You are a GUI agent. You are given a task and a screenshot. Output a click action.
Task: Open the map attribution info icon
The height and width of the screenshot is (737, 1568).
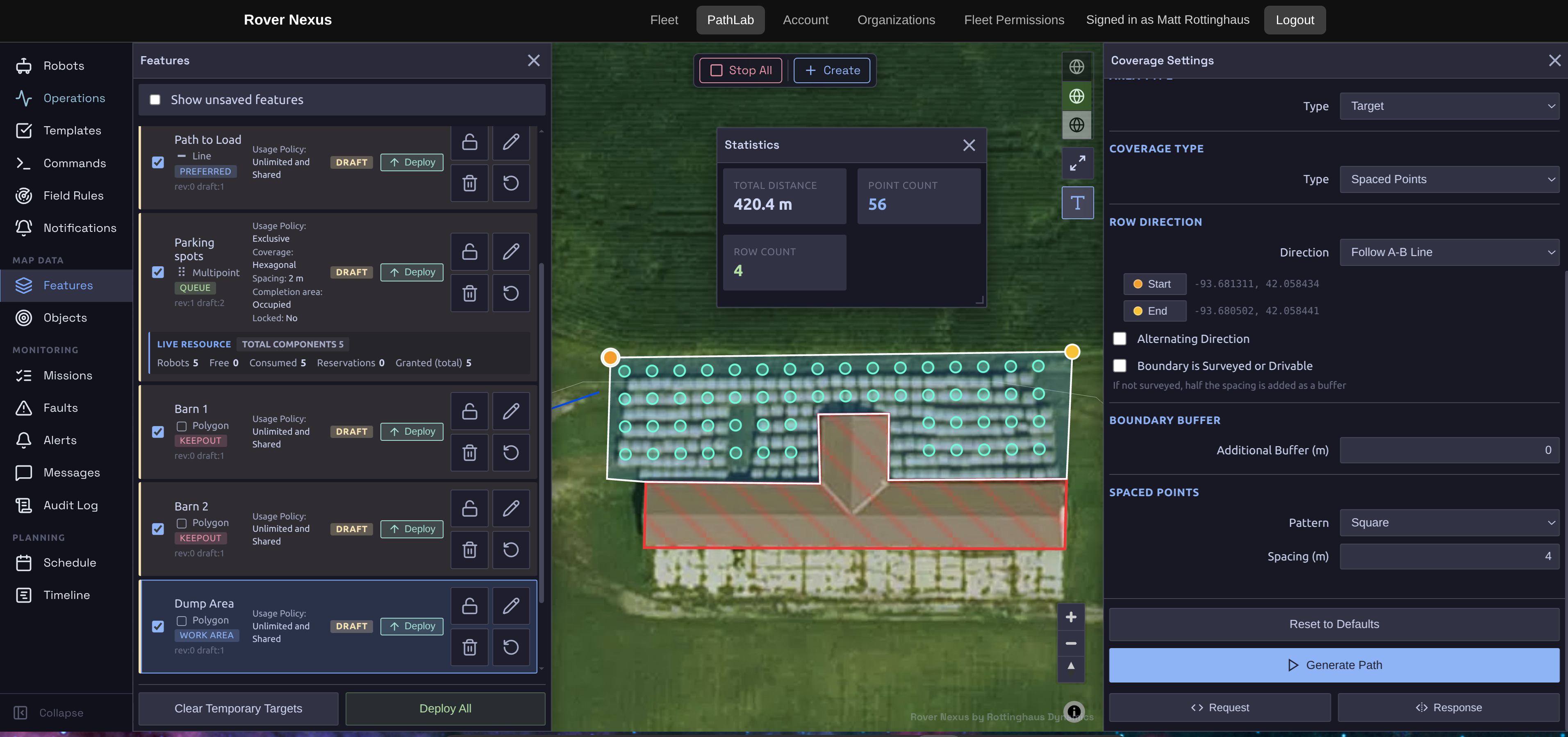click(1074, 711)
